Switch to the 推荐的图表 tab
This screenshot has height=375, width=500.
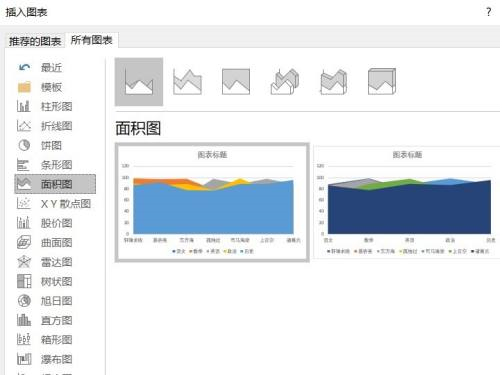point(35,41)
